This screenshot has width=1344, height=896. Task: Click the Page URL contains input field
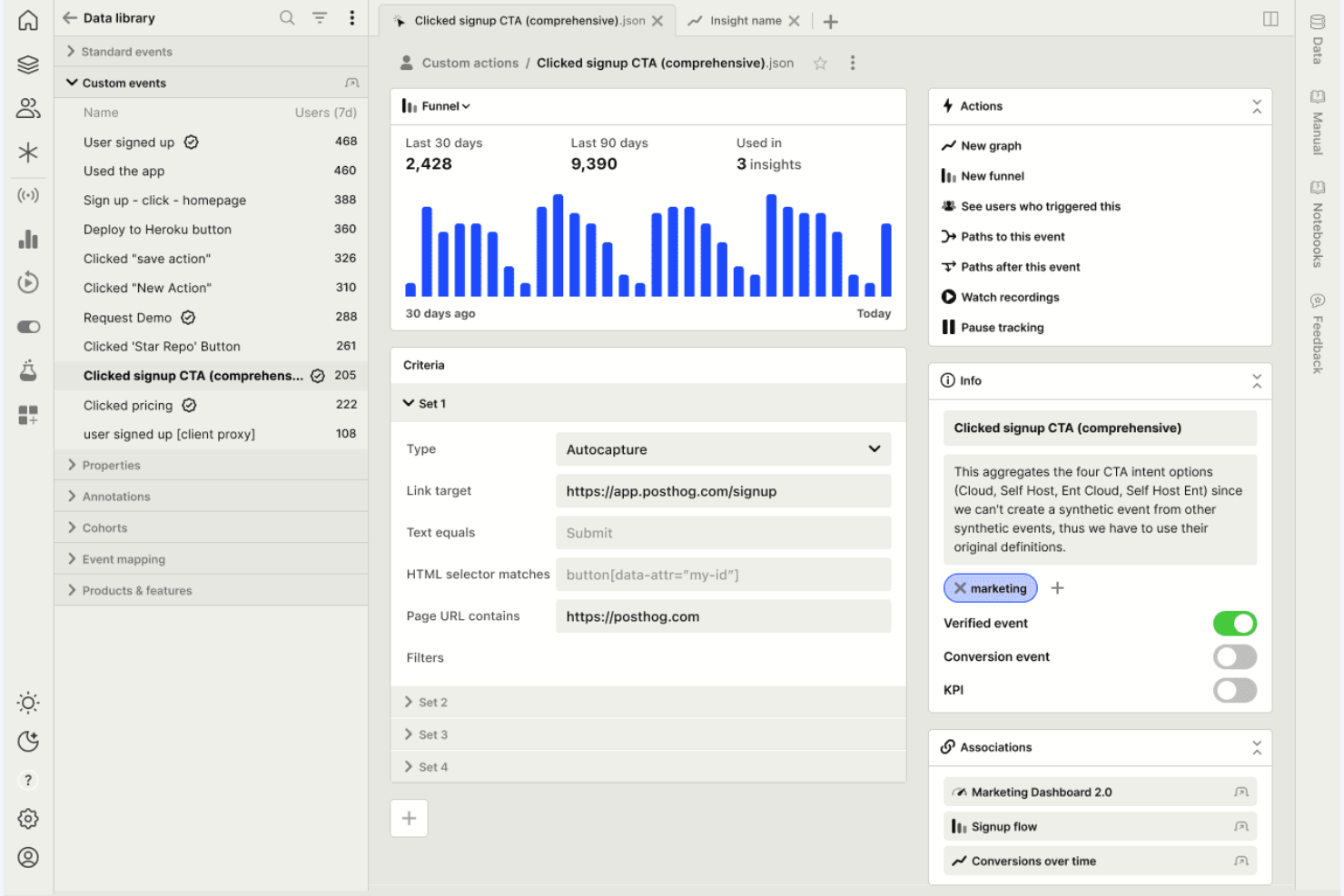[722, 616]
